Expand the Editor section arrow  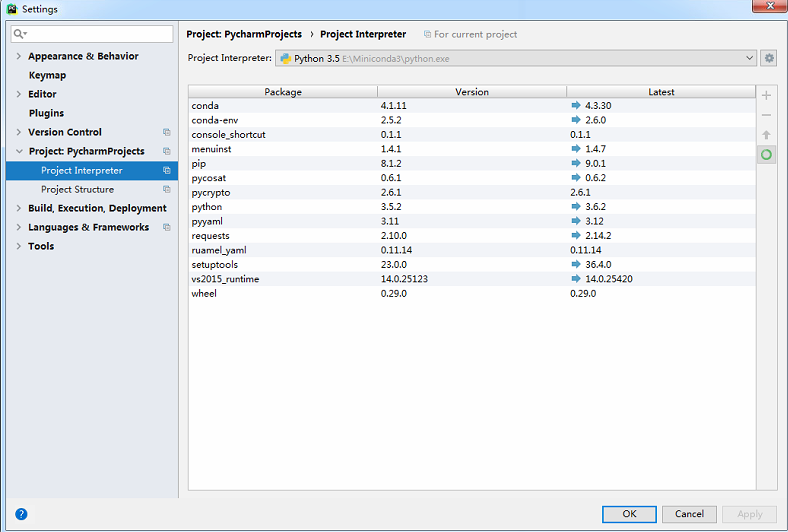19,94
